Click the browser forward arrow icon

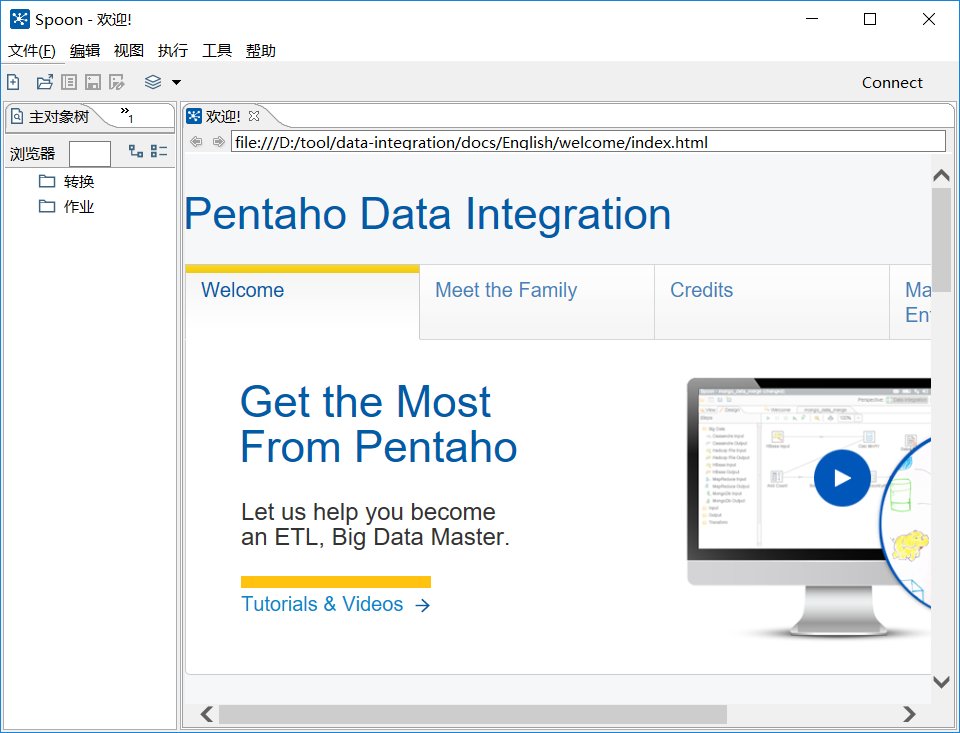[219, 142]
